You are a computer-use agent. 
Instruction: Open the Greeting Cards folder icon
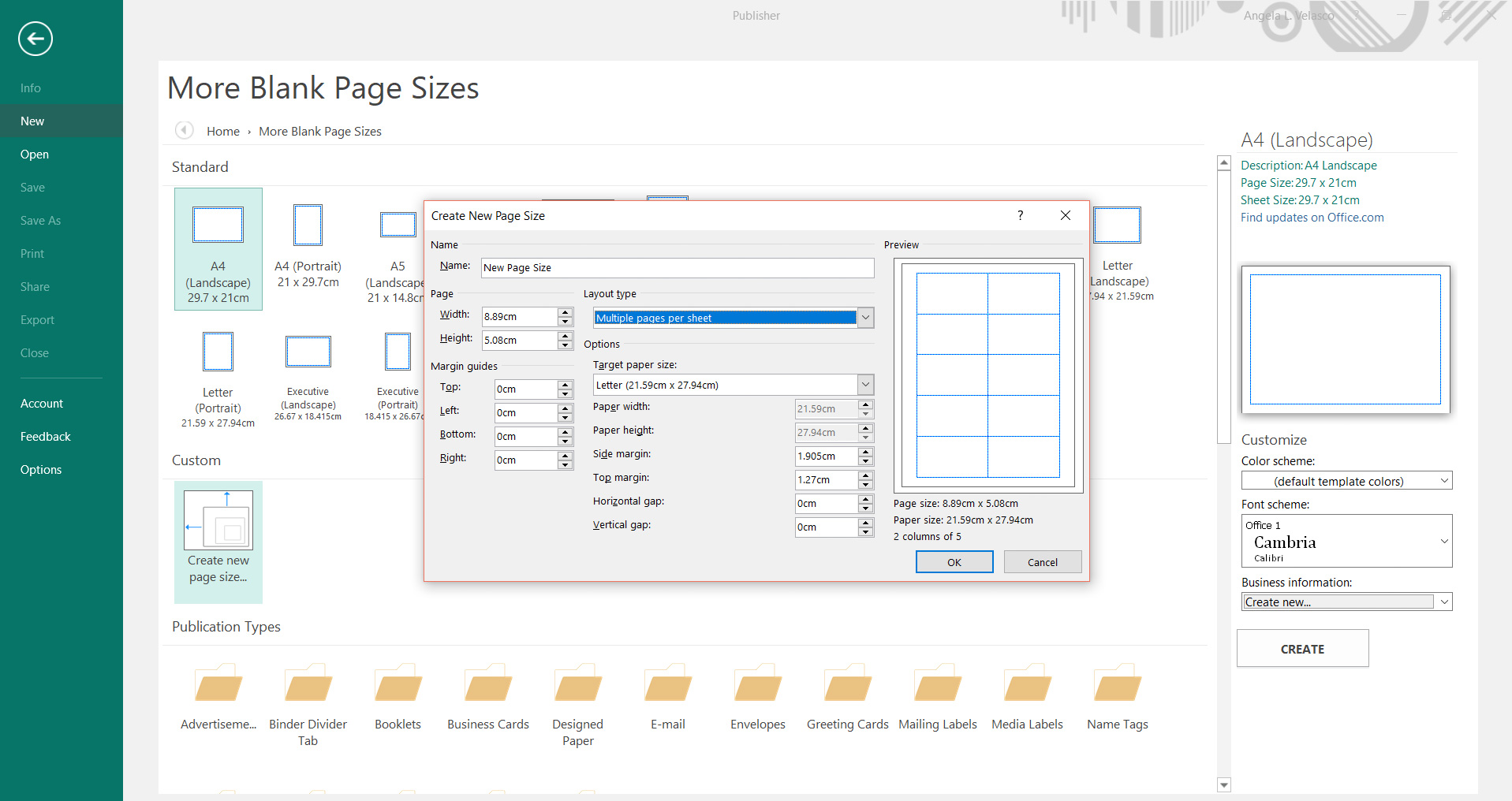point(847,684)
